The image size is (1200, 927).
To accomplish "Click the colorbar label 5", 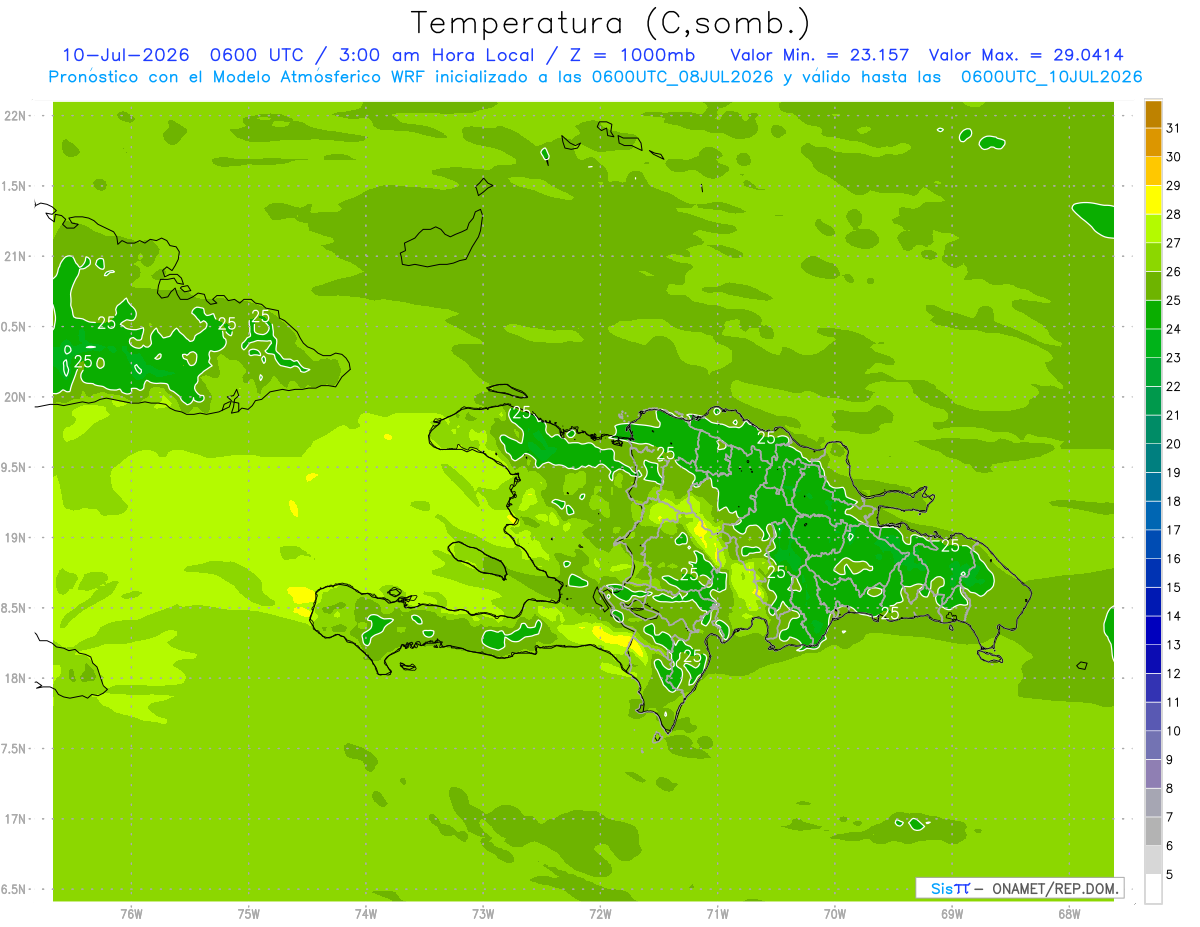I will tap(1169, 874).
